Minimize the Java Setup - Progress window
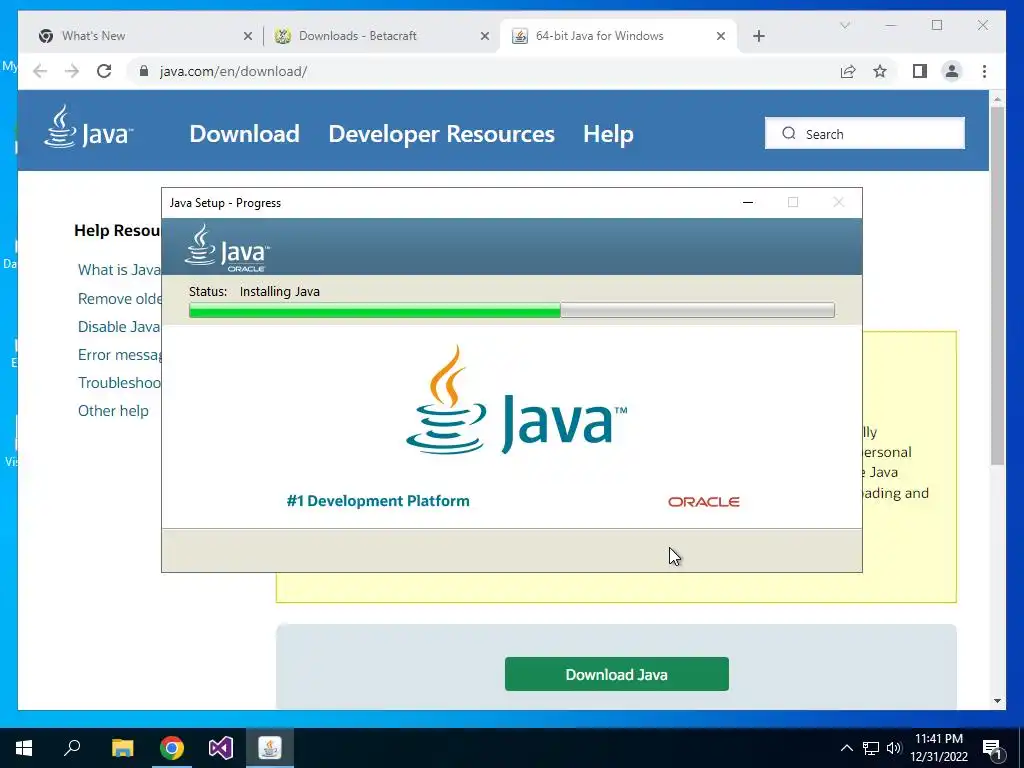The height and width of the screenshot is (768, 1024). [748, 202]
